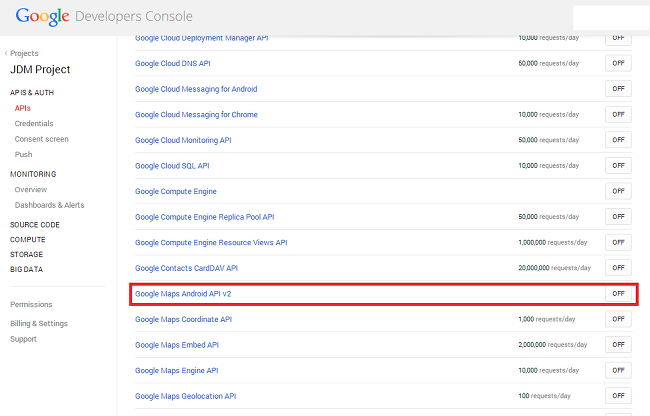This screenshot has width=650, height=416.
Task: Select the 2,000,000 requests/day quota text
Action: tap(553, 345)
